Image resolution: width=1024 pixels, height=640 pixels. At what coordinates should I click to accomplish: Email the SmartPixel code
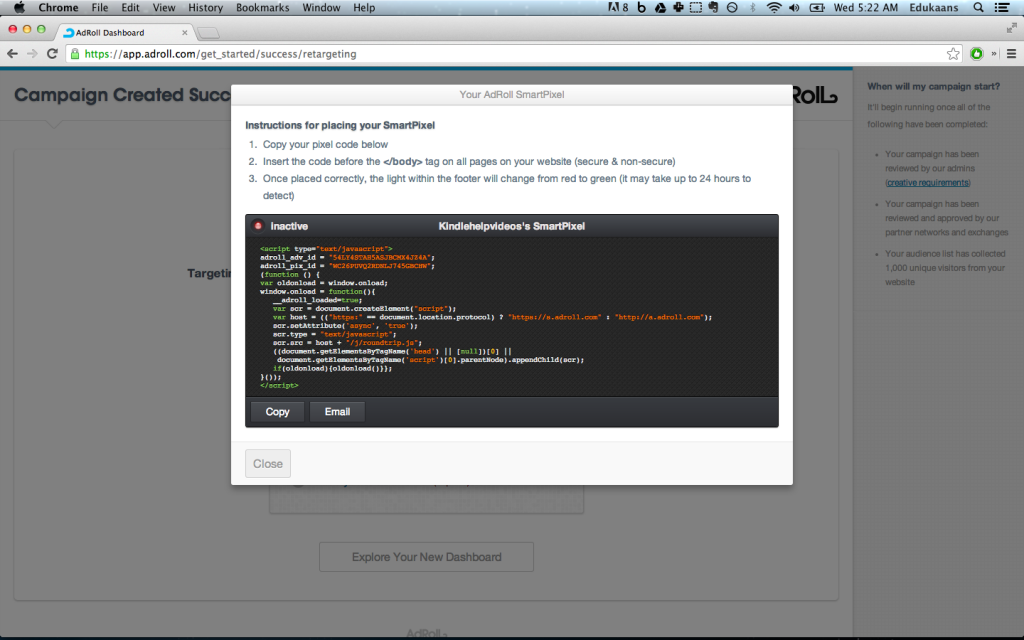(337, 412)
